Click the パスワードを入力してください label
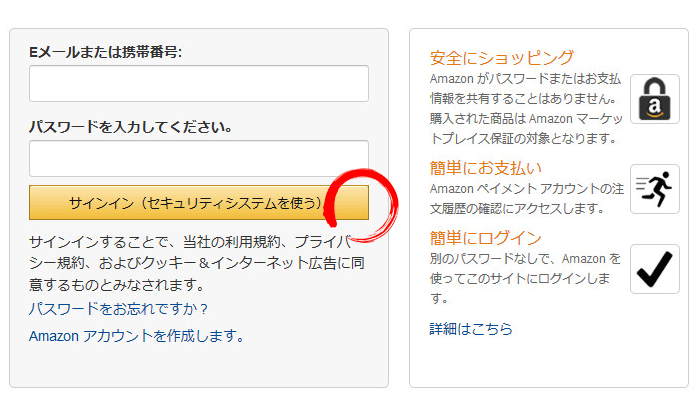700x396 pixels. [x=130, y=127]
